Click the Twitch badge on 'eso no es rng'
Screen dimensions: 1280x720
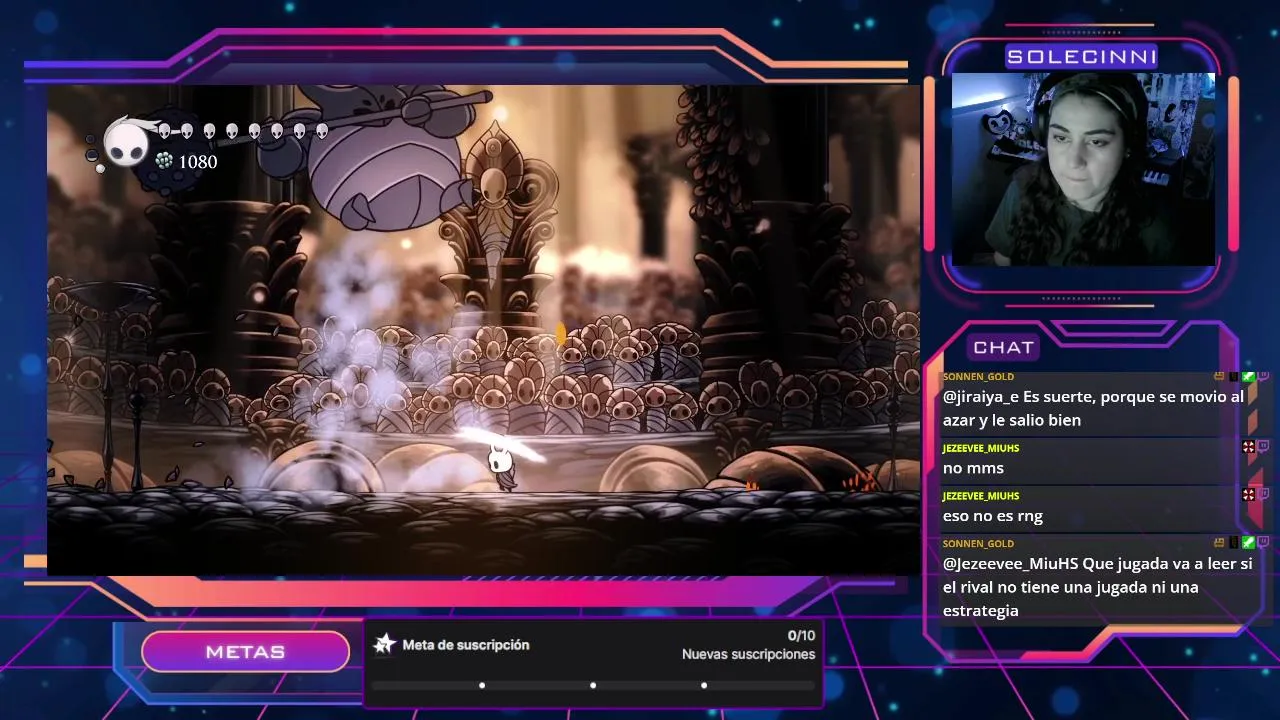pos(1263,495)
